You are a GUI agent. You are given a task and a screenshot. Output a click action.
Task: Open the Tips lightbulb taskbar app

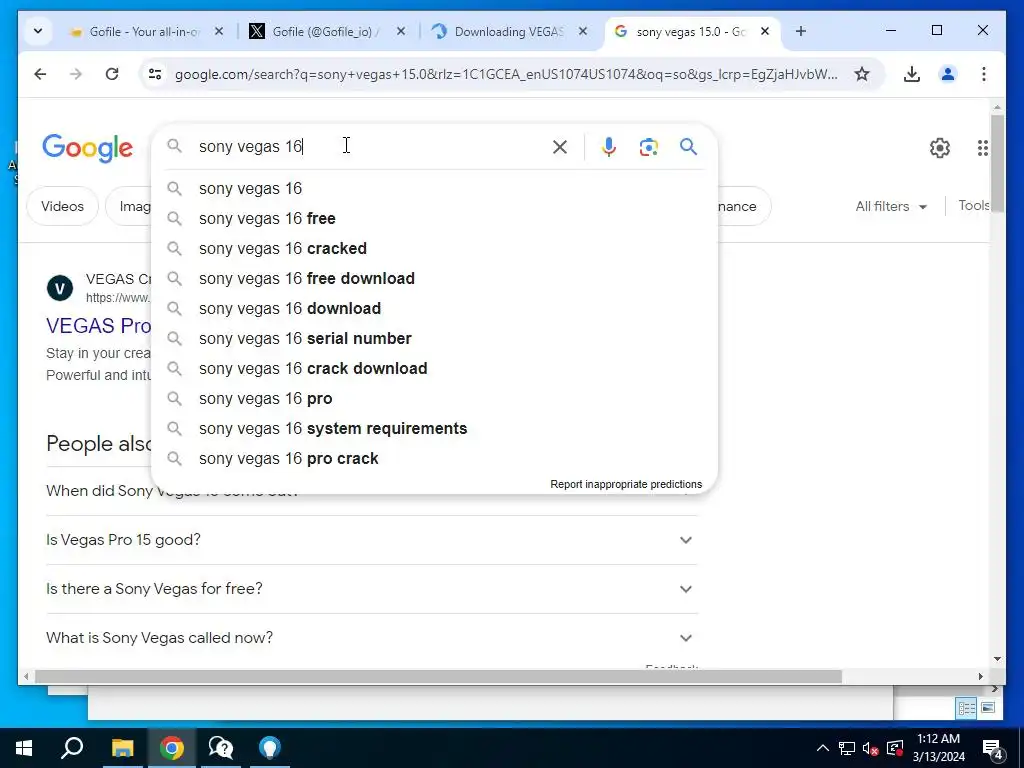tap(269, 748)
